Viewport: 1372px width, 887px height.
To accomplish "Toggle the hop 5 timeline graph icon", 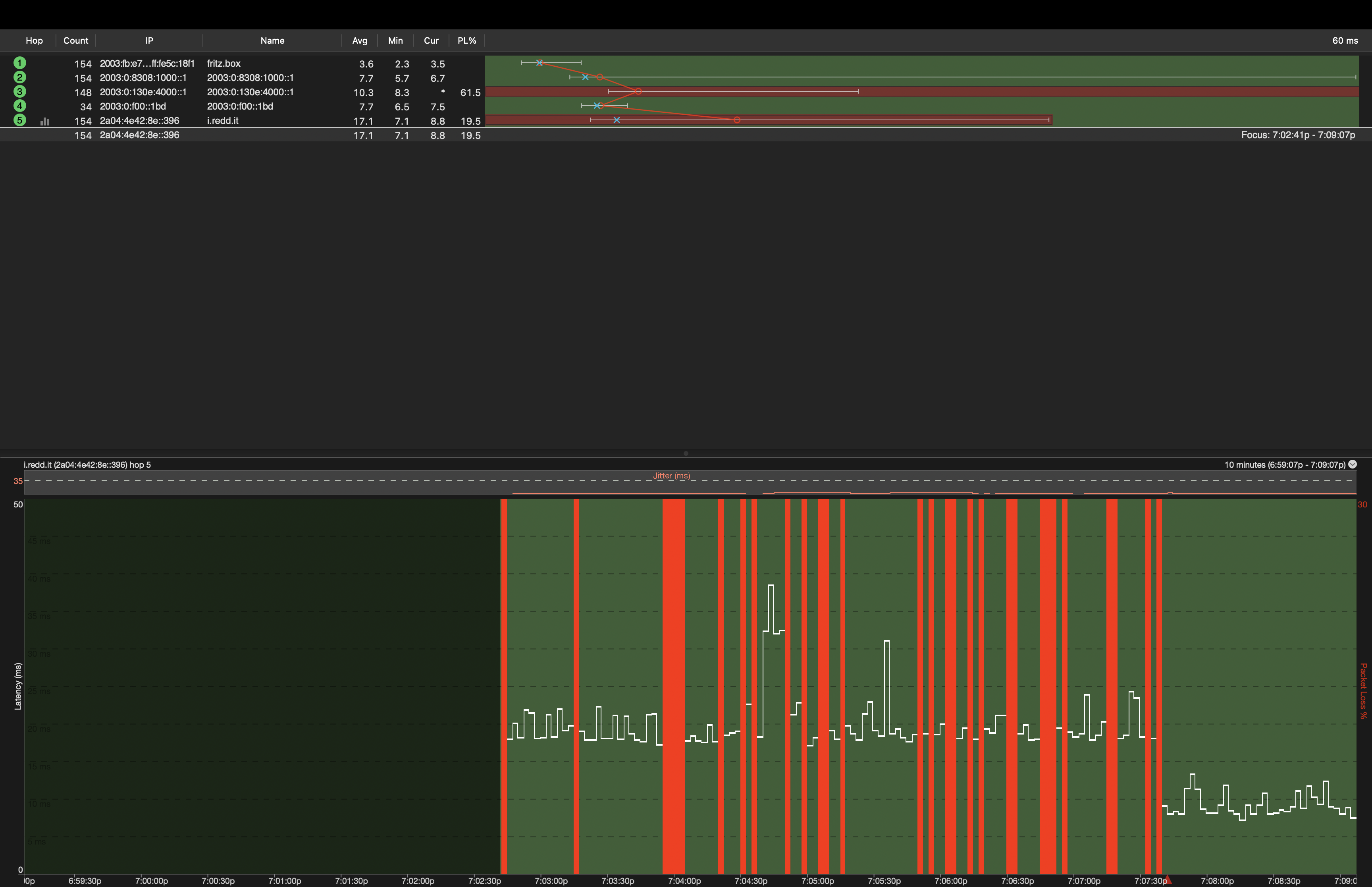I will (x=45, y=121).
